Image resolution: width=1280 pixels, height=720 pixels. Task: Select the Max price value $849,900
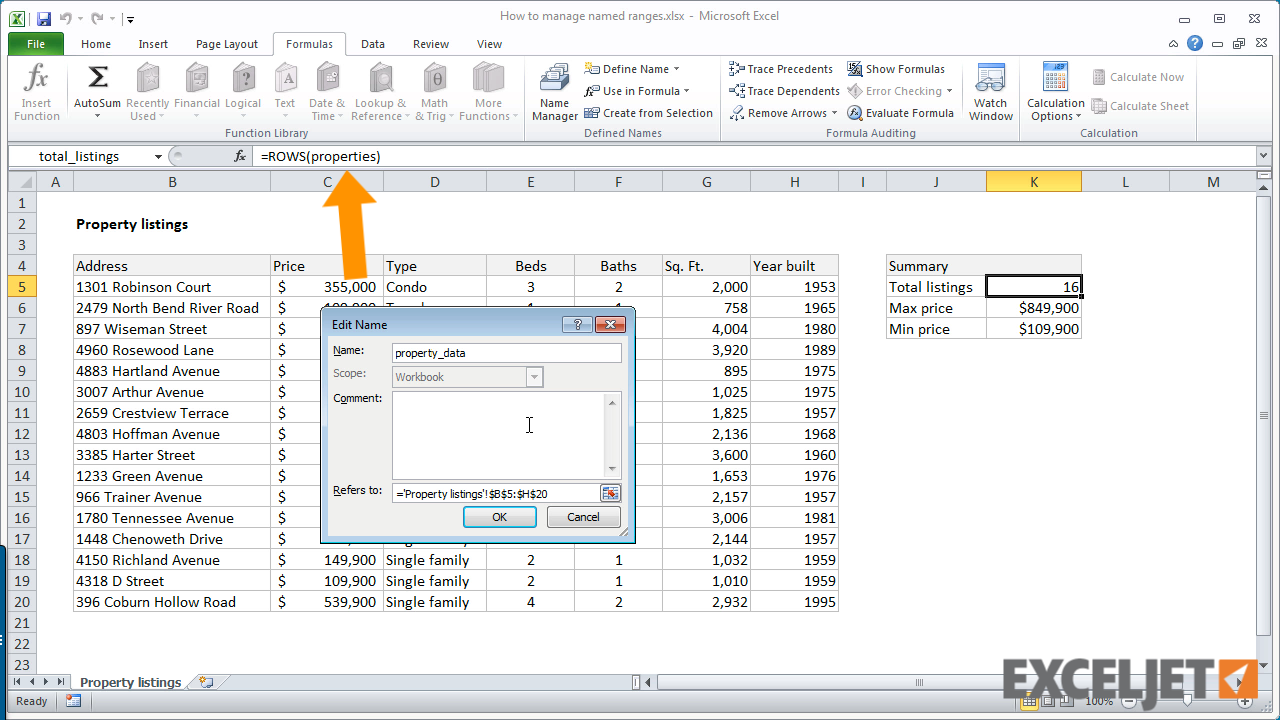(x=1034, y=308)
